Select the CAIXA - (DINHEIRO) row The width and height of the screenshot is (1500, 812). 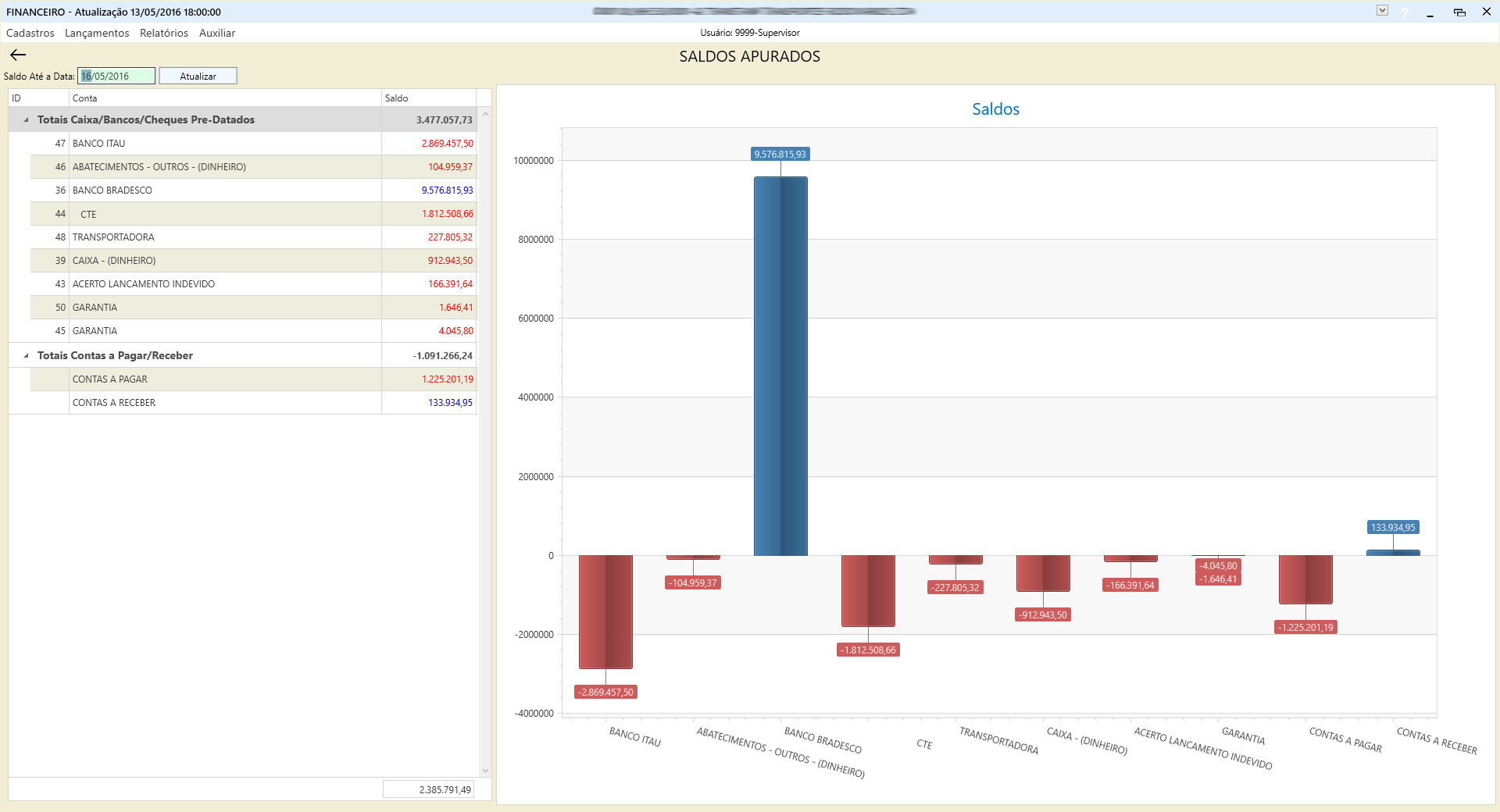[253, 261]
